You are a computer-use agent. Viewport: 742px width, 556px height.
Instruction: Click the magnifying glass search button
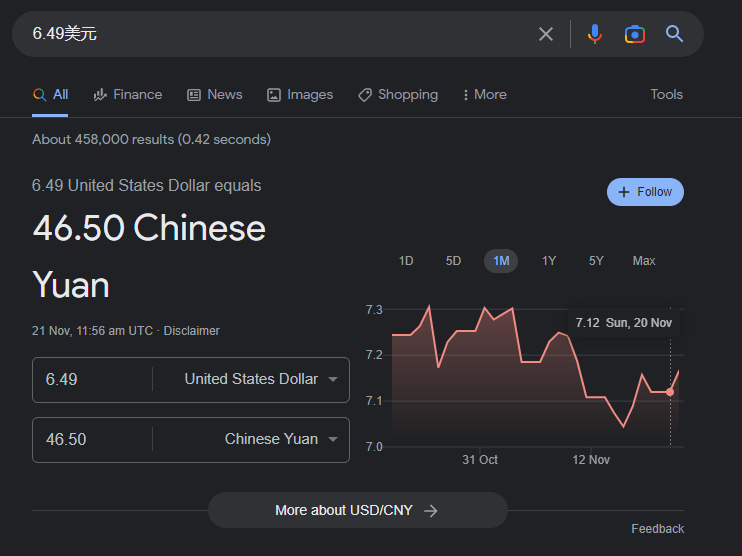coord(675,34)
